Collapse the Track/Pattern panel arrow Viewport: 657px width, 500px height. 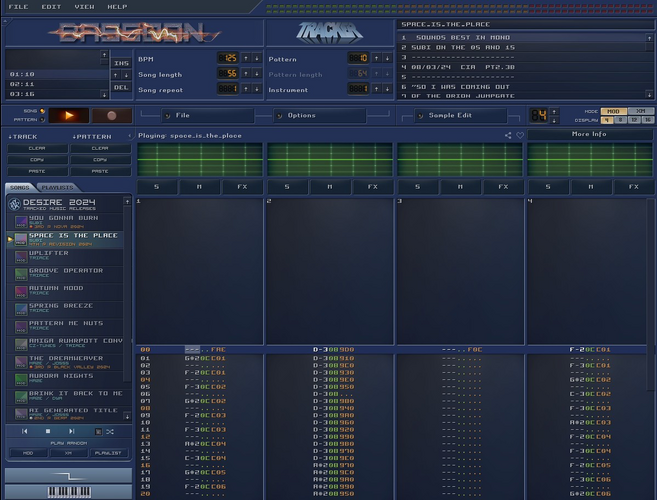click(129, 136)
